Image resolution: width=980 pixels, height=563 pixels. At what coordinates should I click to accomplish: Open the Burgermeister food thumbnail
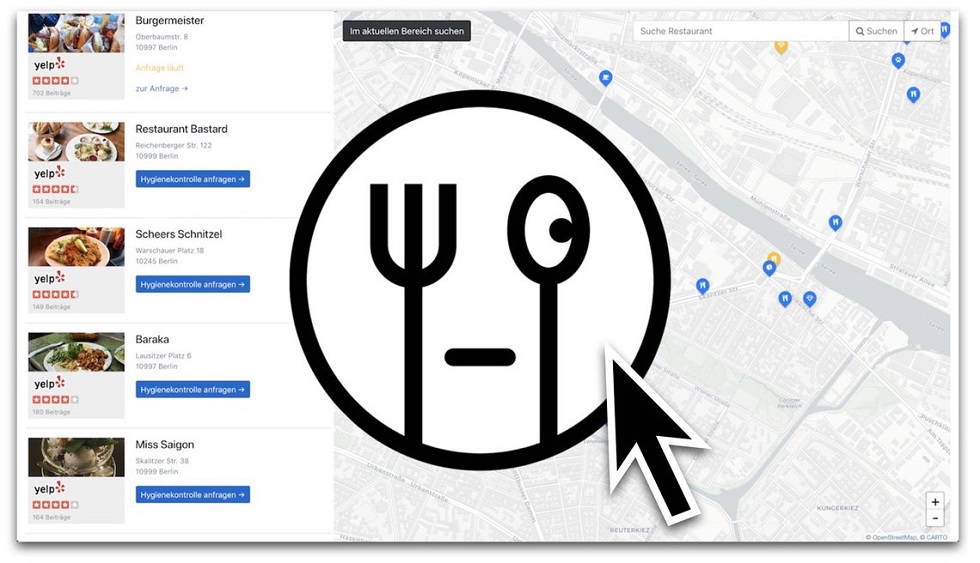tap(76, 33)
